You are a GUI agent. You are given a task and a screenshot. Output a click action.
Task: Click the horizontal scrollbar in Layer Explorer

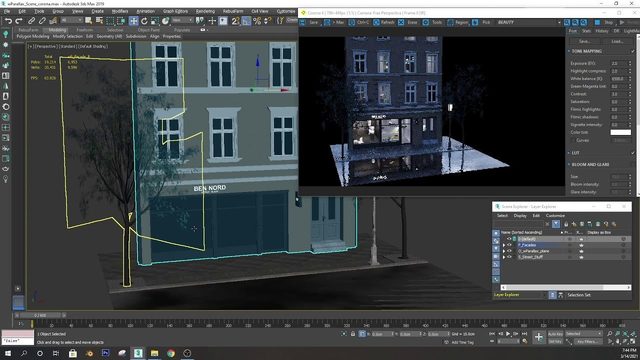(565, 287)
